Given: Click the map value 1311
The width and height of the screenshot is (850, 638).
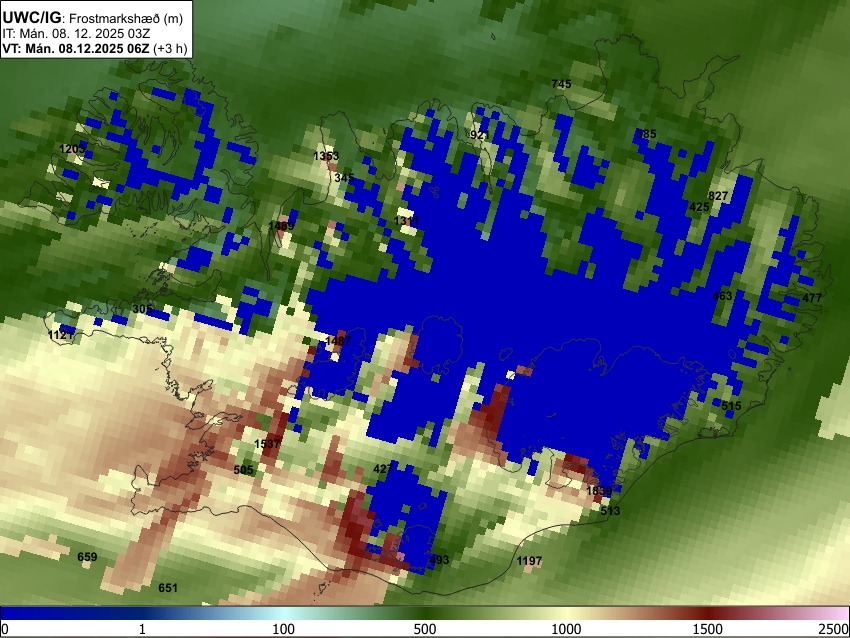Looking at the screenshot, I should 407,221.
